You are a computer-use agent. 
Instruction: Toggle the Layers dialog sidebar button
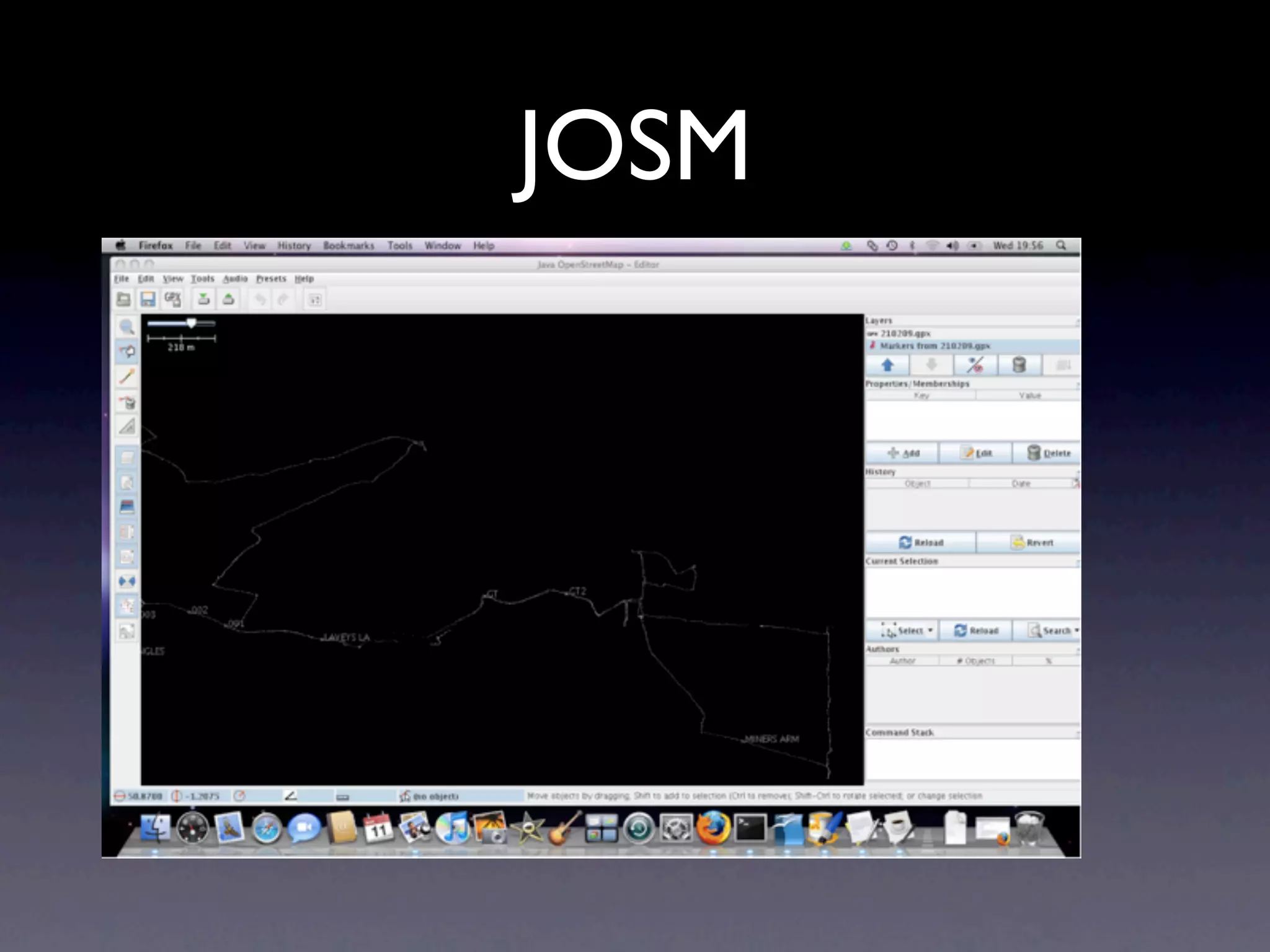pyautogui.click(x=127, y=458)
